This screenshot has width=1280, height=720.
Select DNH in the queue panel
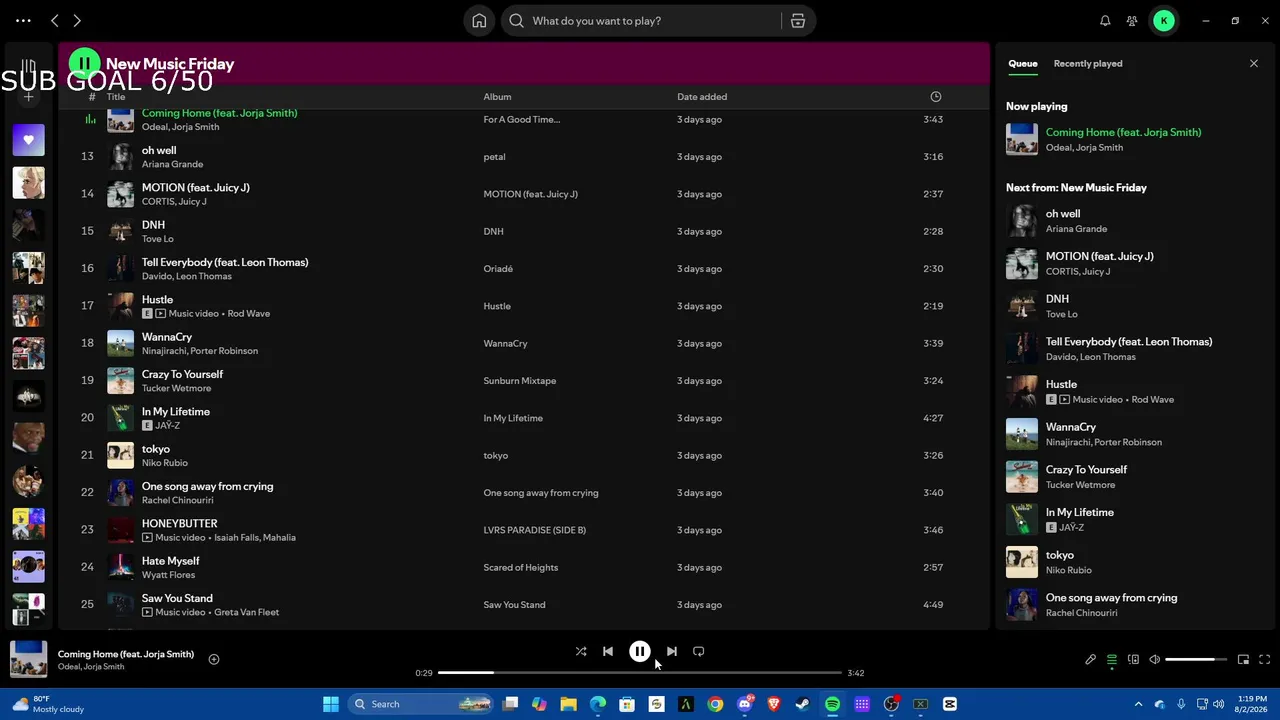(x=1057, y=299)
